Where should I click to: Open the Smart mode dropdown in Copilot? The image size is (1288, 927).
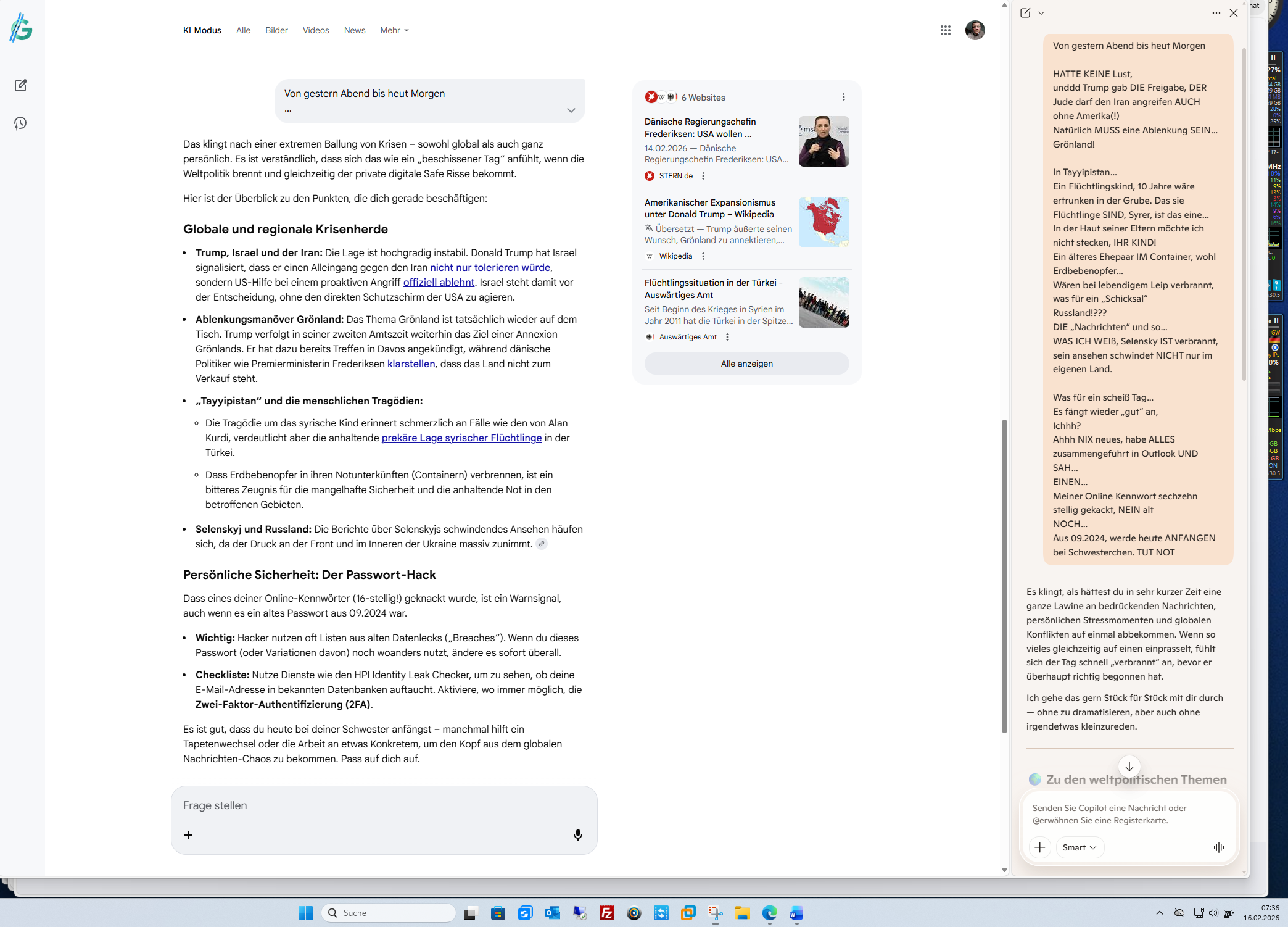(1080, 847)
